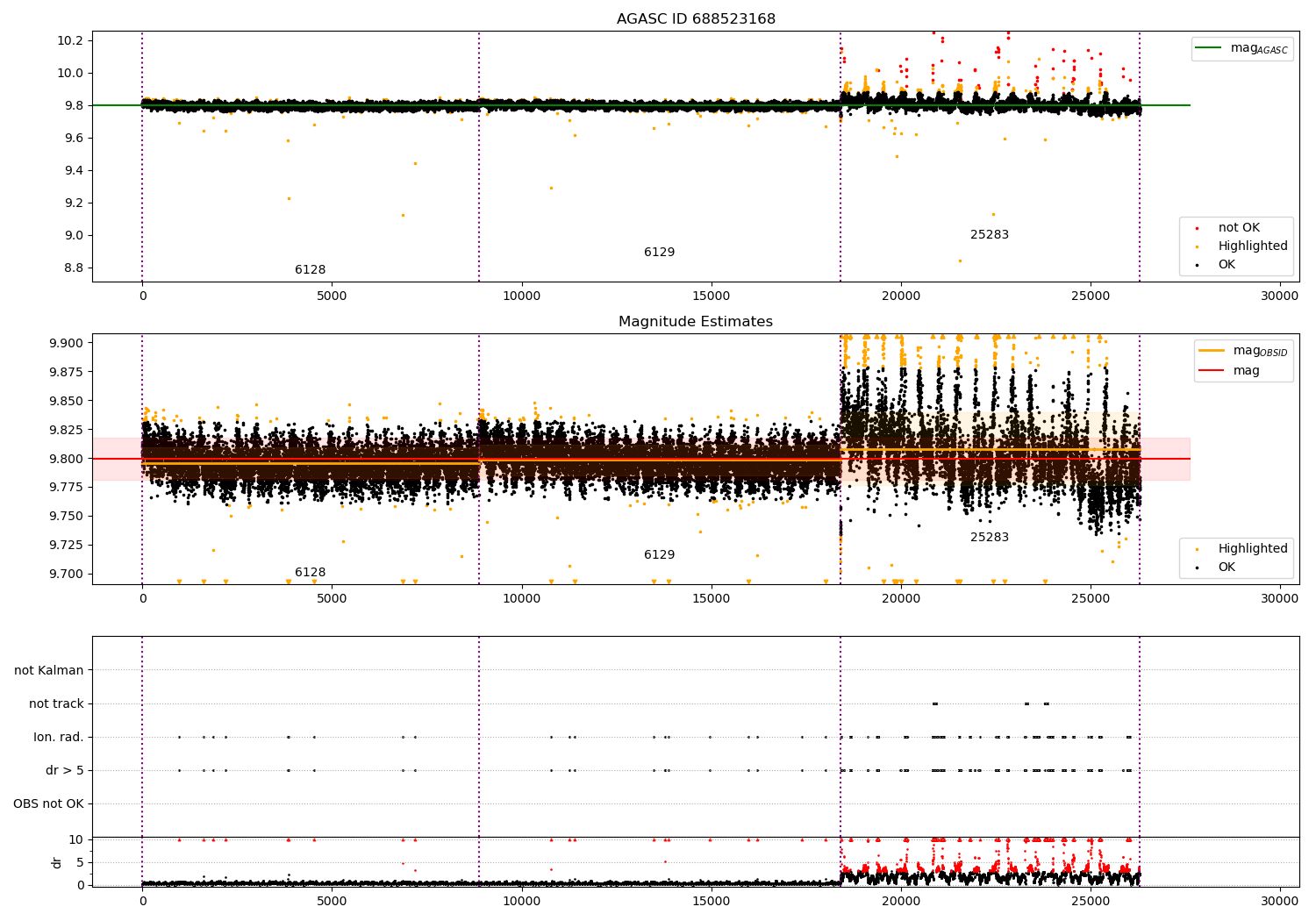The image size is (1316, 921).
Task: Click the '9.900' y-axis tick in middle plot
Action: click(x=66, y=343)
